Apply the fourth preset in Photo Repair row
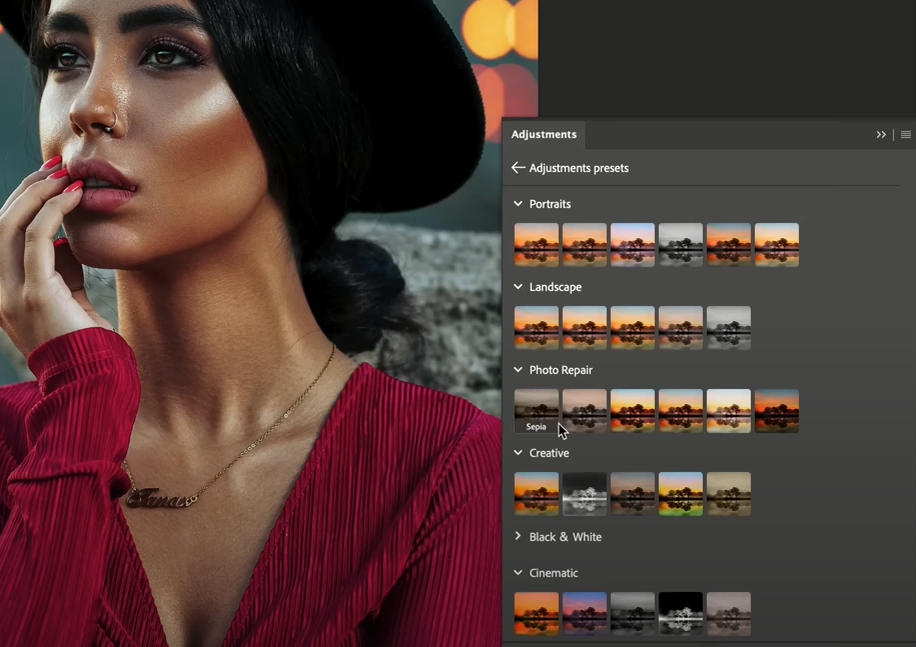This screenshot has height=647, width=916. tap(681, 411)
